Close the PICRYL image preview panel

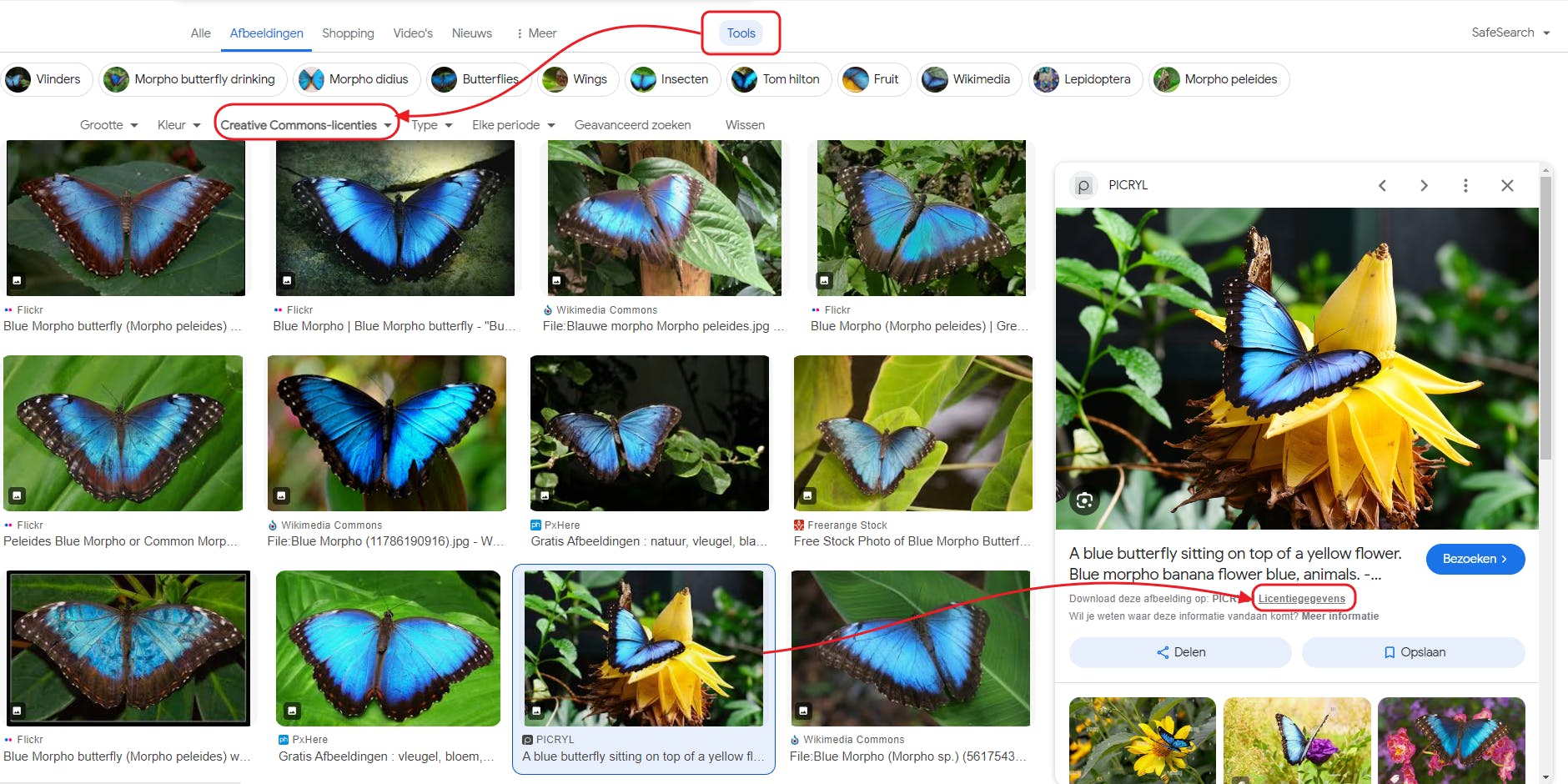1507,185
